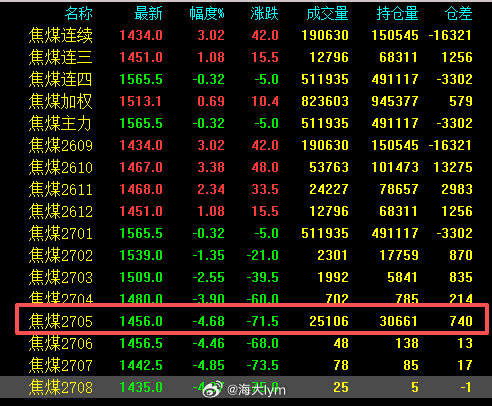Click change value -21.0 in 焦煤2702 row

pos(263,255)
